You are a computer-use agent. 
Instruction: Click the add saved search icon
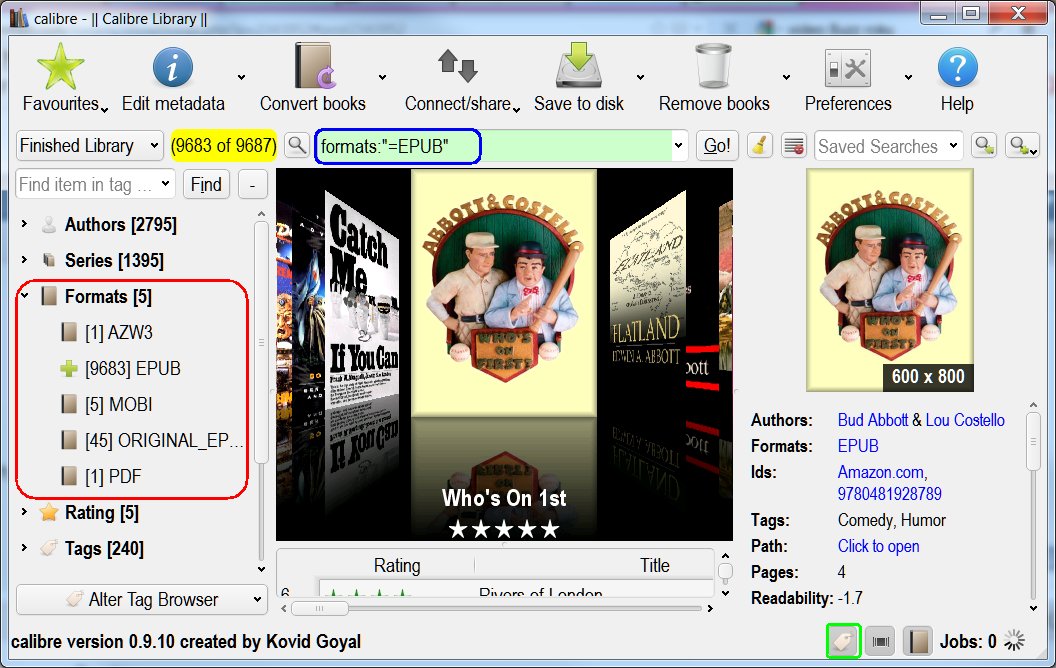[x=985, y=145]
